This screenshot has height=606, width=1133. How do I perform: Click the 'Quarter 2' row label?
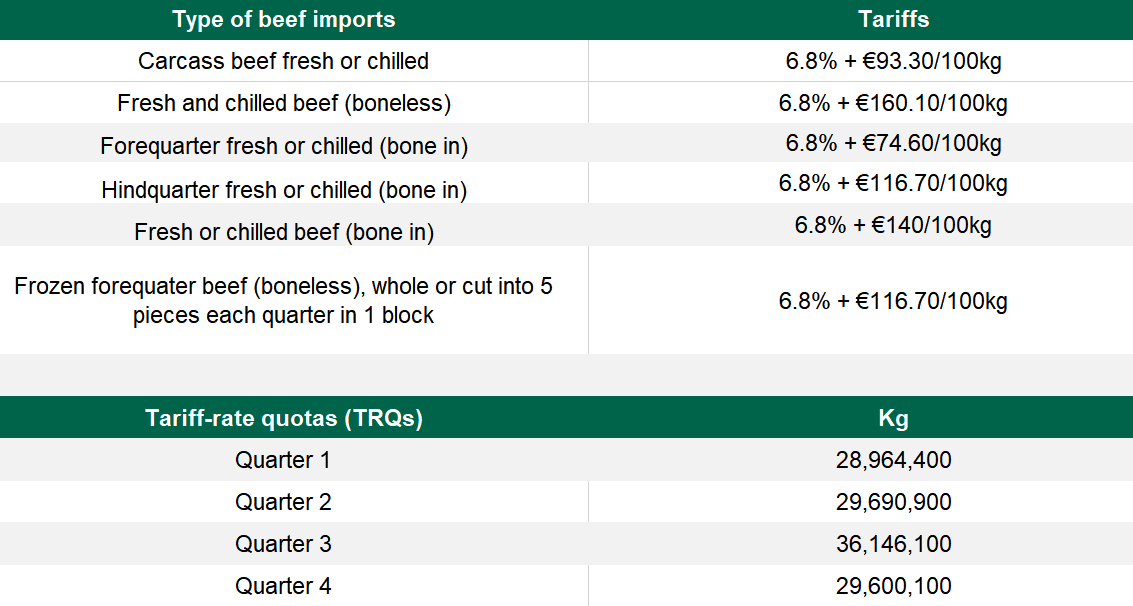(x=283, y=502)
